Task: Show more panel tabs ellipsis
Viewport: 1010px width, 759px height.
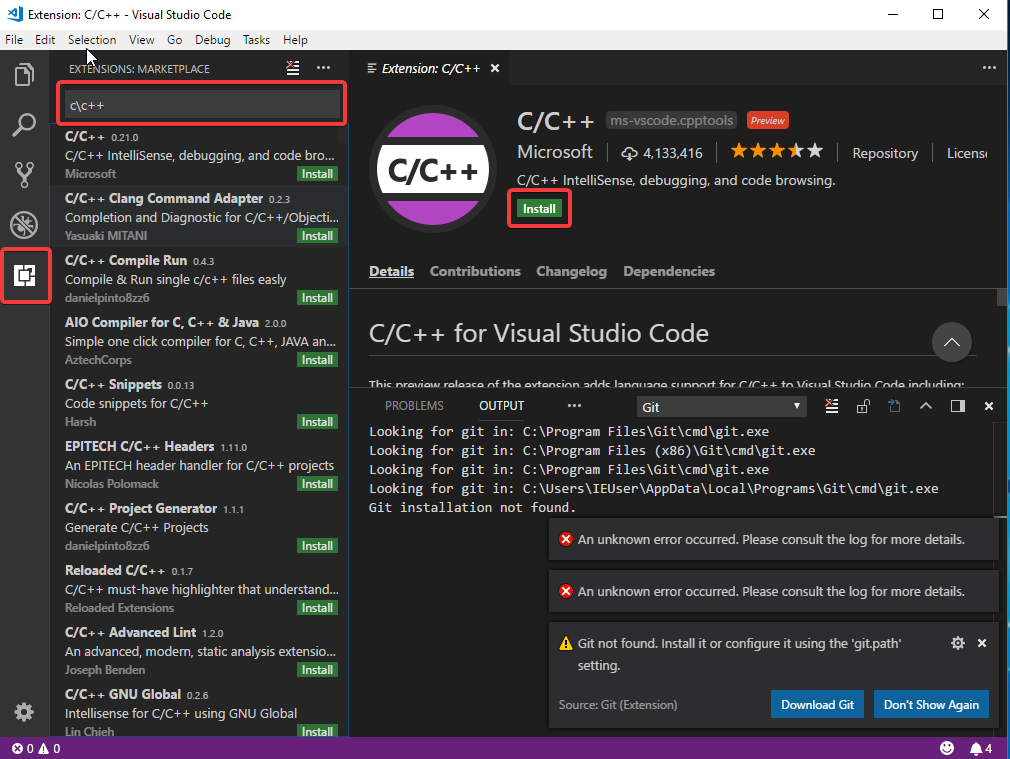Action: click(574, 406)
